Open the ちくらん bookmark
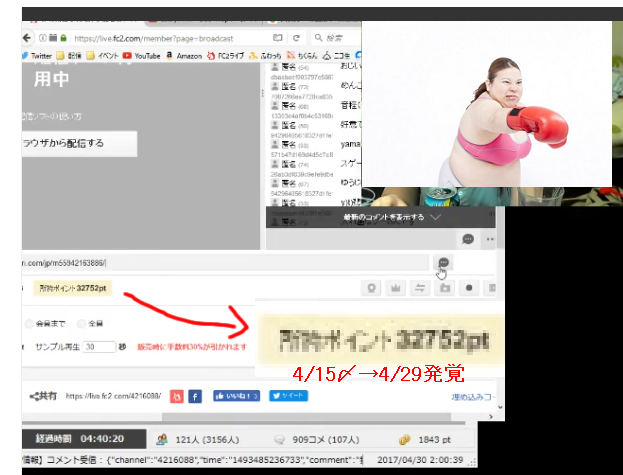 coord(302,56)
